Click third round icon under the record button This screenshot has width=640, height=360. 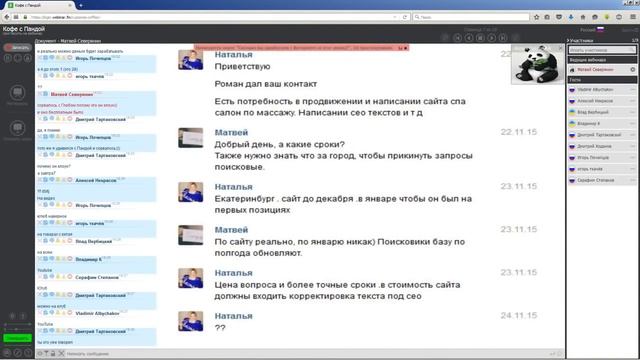(x=27, y=58)
